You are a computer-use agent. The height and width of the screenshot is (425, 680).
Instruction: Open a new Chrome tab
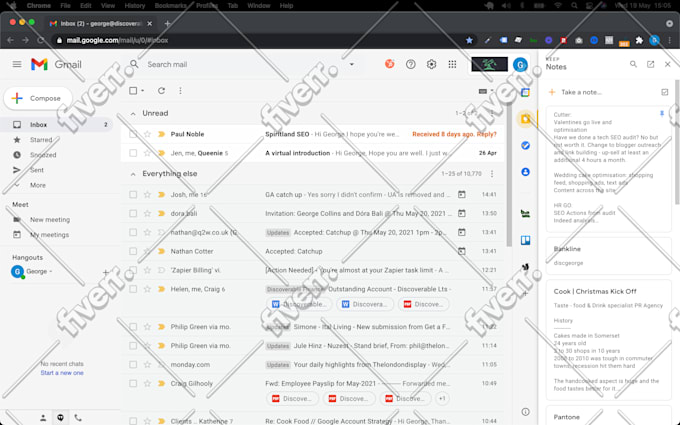click(167, 23)
